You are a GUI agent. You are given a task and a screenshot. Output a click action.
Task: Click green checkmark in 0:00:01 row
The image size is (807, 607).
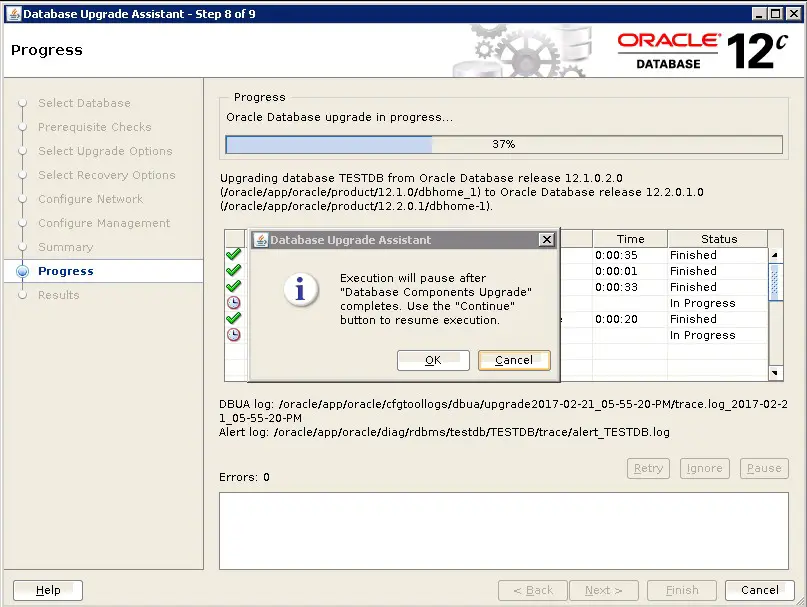[234, 270]
